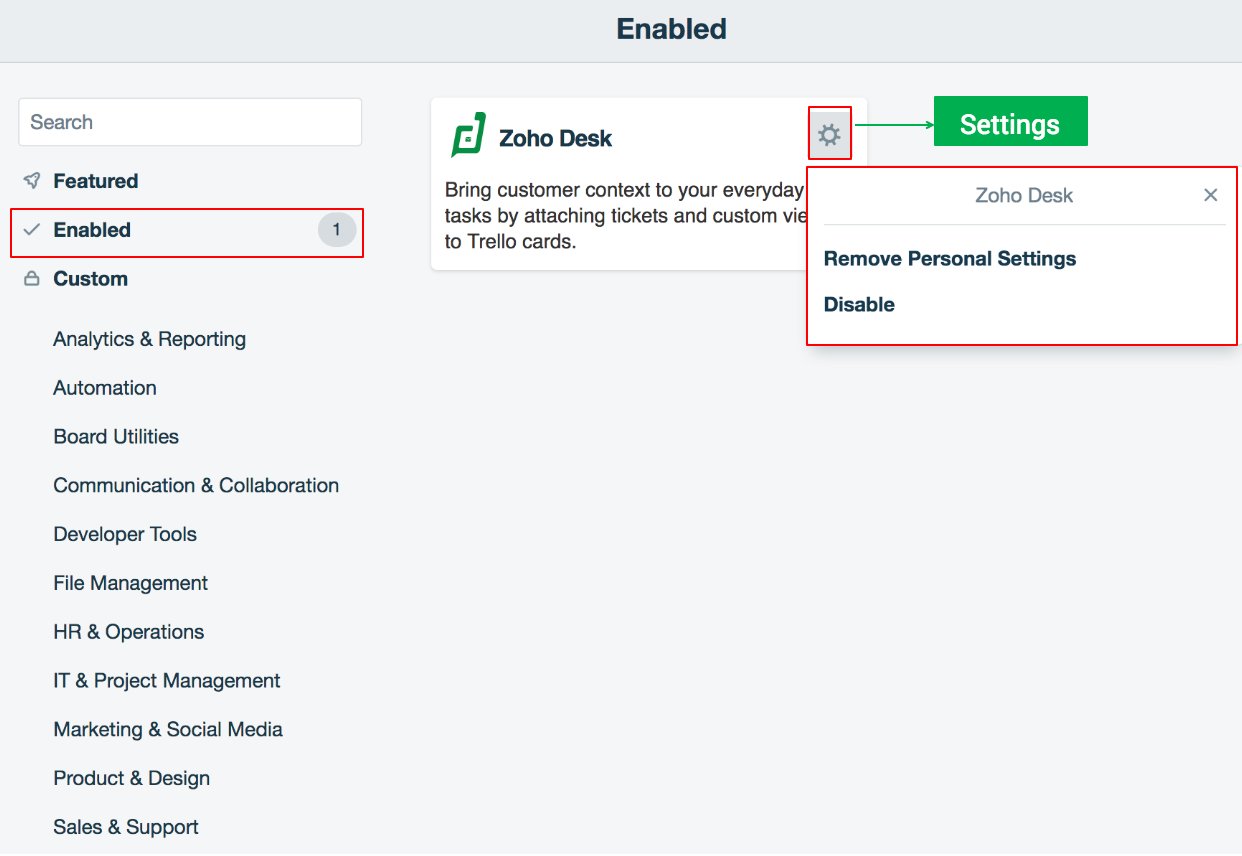Open Analytics & Reporting category
Image resolution: width=1242 pixels, height=856 pixels.
click(x=149, y=339)
